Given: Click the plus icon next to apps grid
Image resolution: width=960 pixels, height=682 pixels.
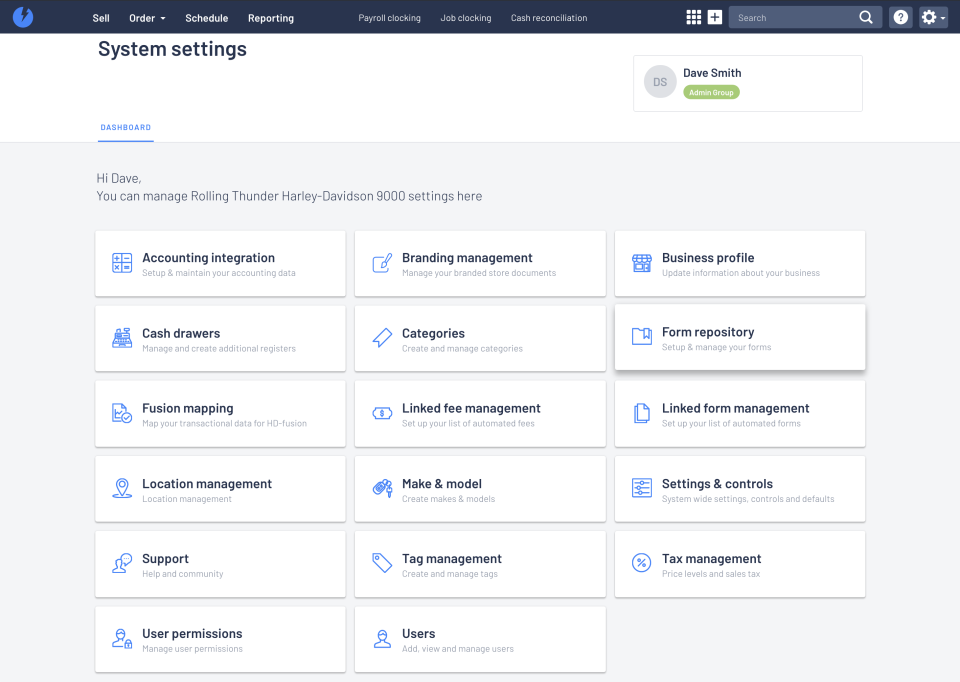Looking at the screenshot, I should (x=714, y=17).
